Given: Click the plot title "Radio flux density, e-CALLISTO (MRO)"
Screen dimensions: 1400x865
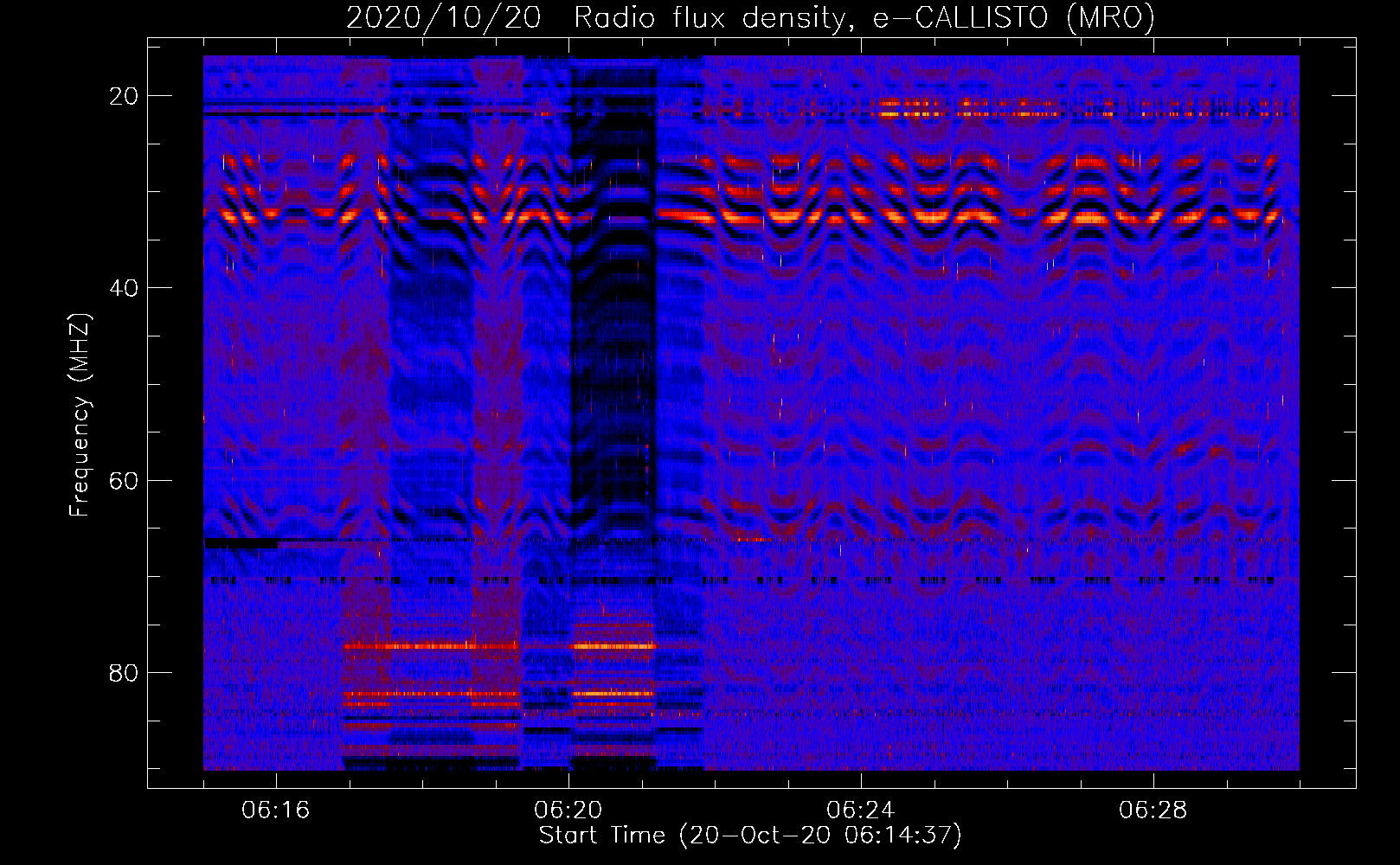Looking at the screenshot, I should point(864,18).
